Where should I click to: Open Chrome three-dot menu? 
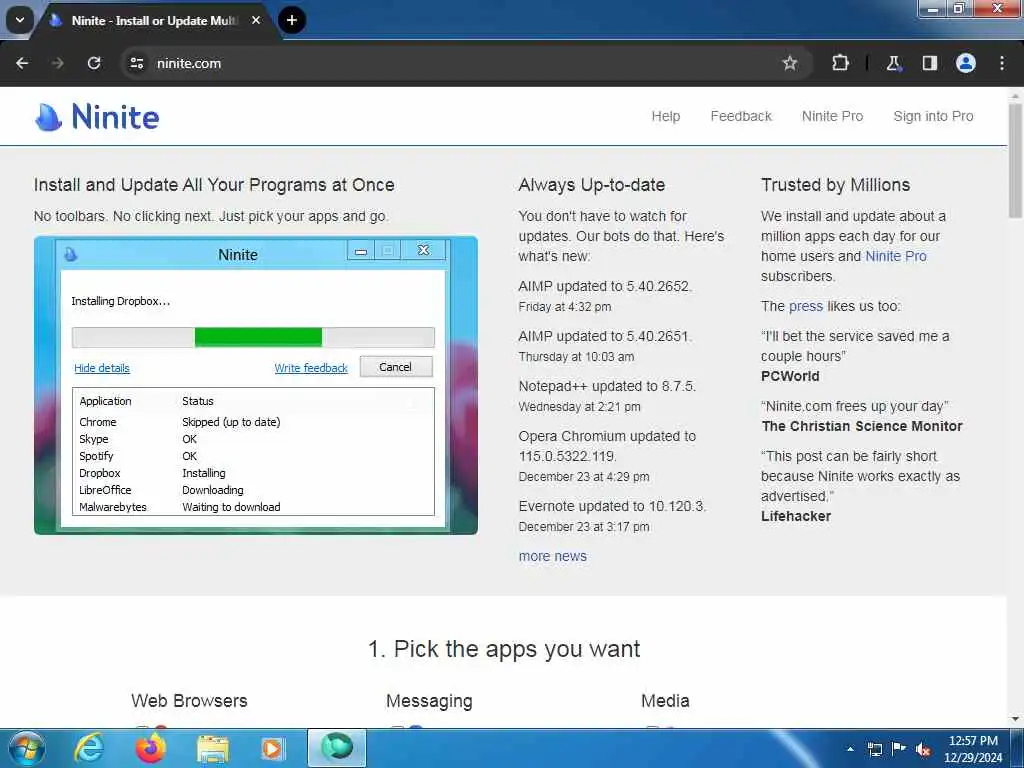[x=1002, y=63]
